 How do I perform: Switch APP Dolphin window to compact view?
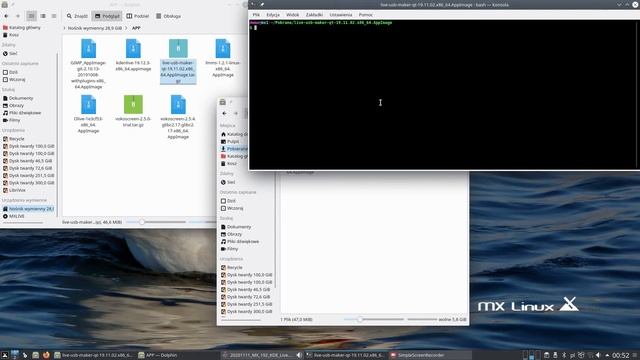[43, 16]
